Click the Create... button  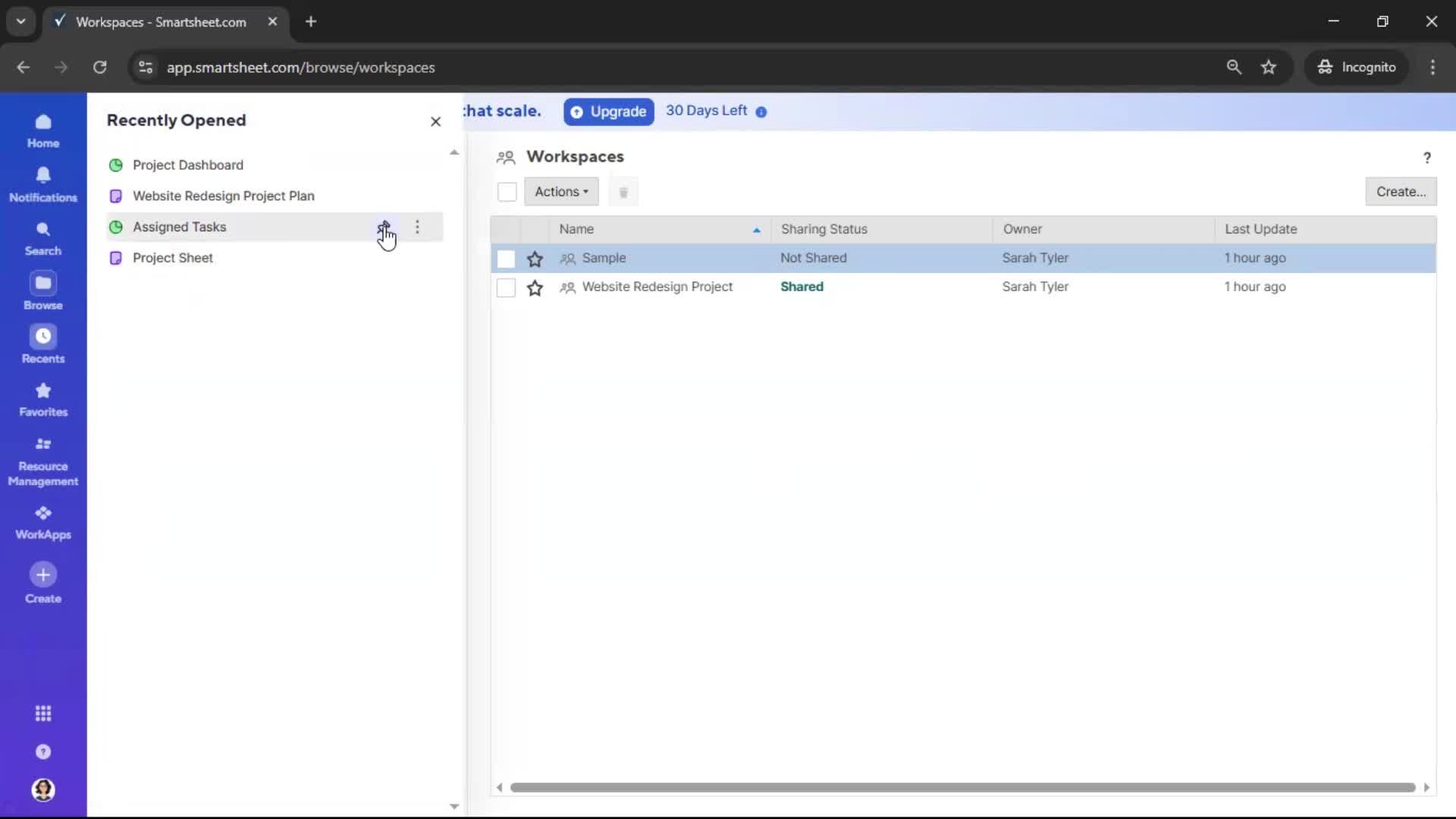point(1401,192)
